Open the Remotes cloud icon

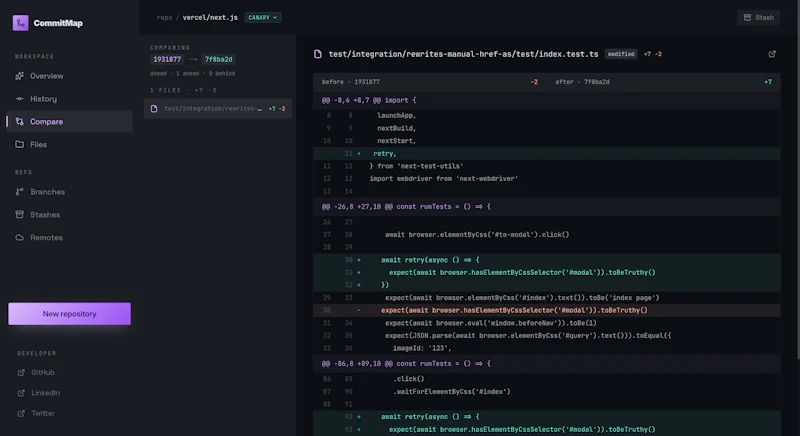click(x=19, y=238)
